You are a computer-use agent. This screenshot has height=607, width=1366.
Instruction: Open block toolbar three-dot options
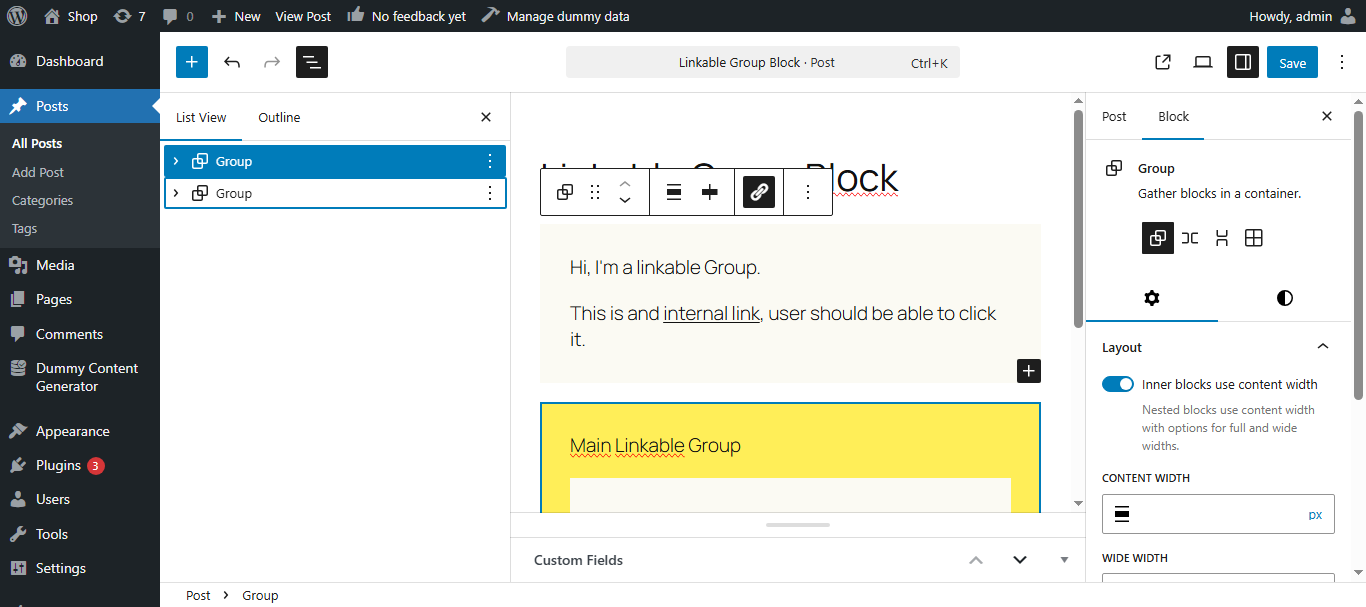pos(808,192)
